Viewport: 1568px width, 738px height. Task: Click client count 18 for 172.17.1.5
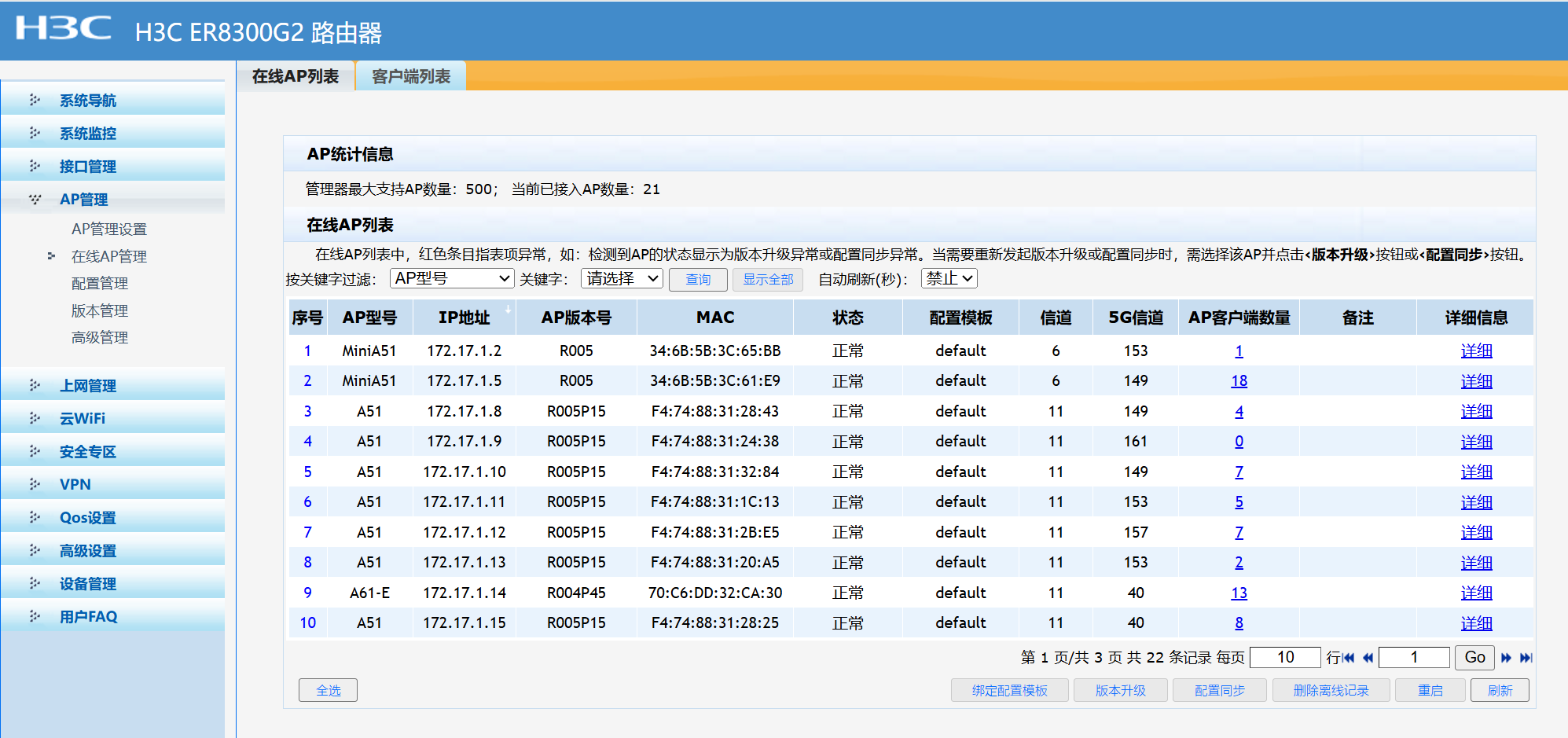pos(1239,381)
